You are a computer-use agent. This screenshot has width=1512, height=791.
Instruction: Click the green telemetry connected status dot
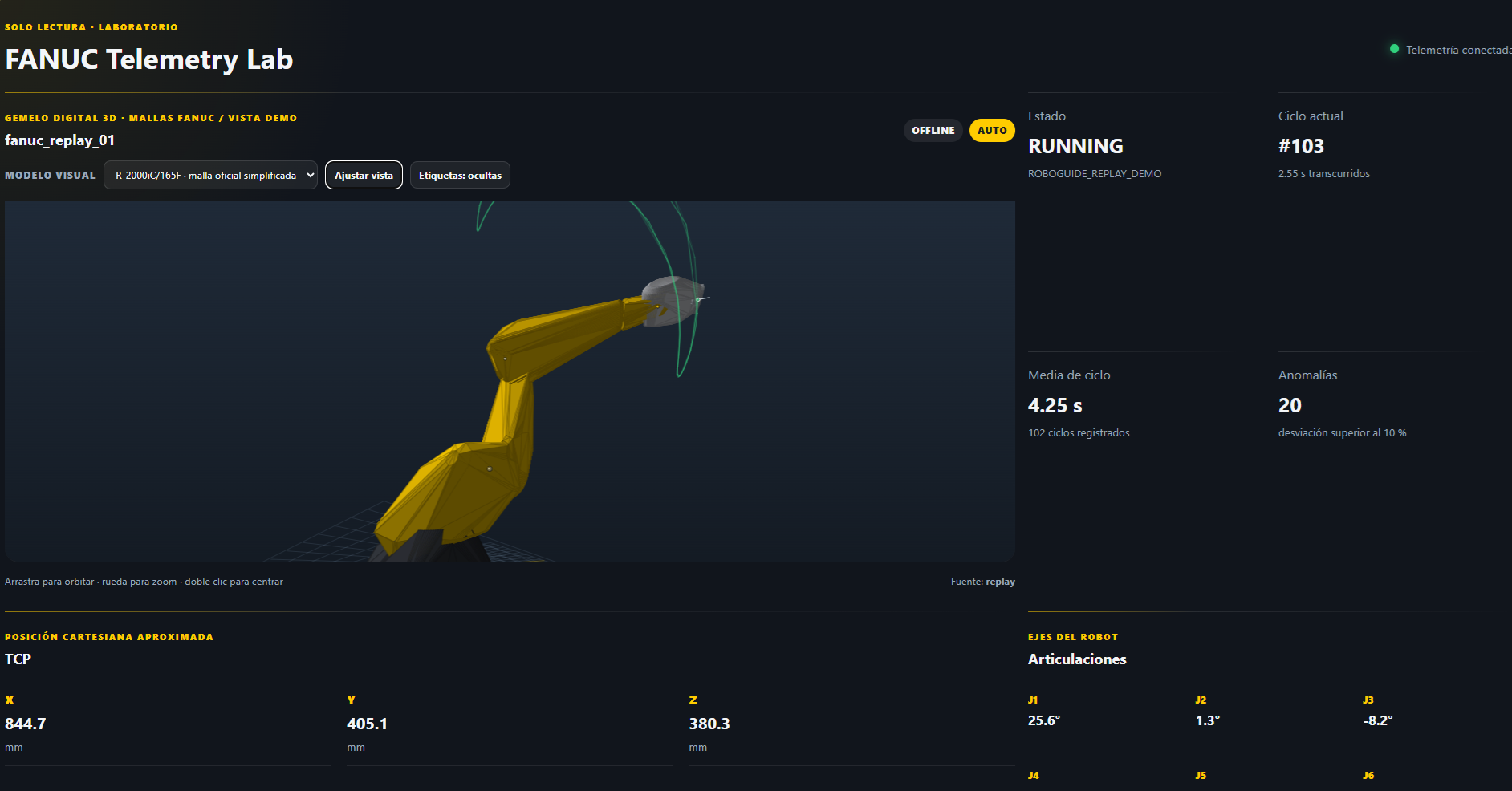1394,49
